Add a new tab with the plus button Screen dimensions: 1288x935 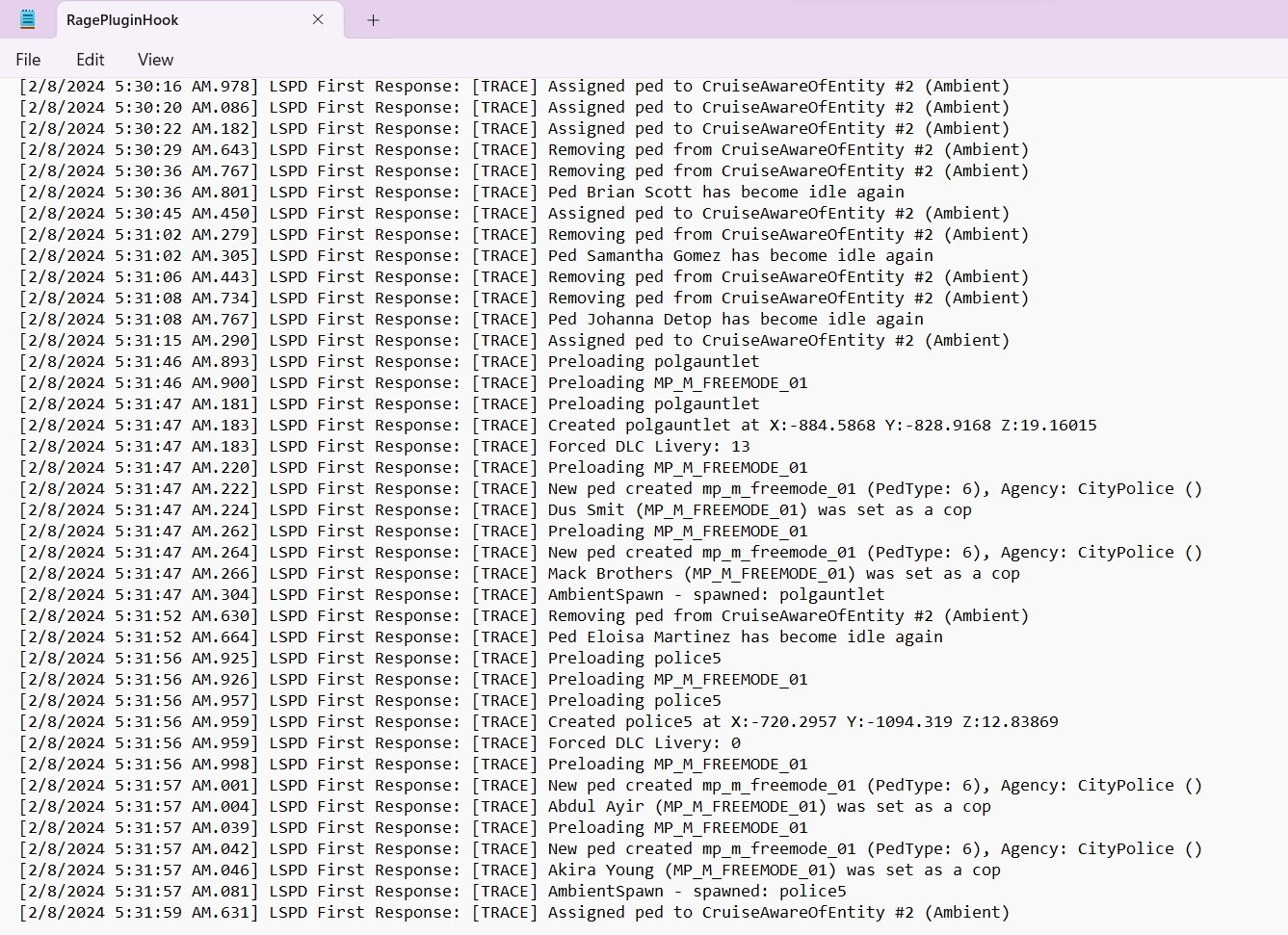click(x=373, y=20)
